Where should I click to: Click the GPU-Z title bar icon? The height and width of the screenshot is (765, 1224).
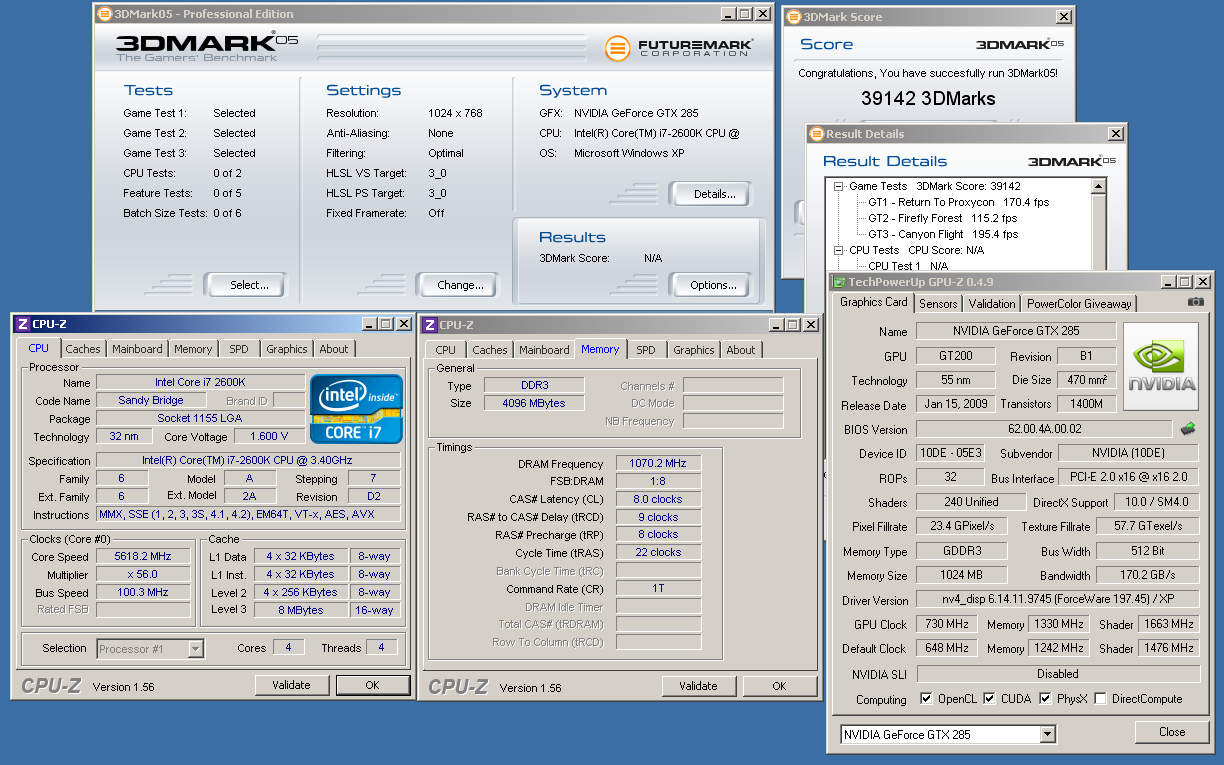(841, 282)
